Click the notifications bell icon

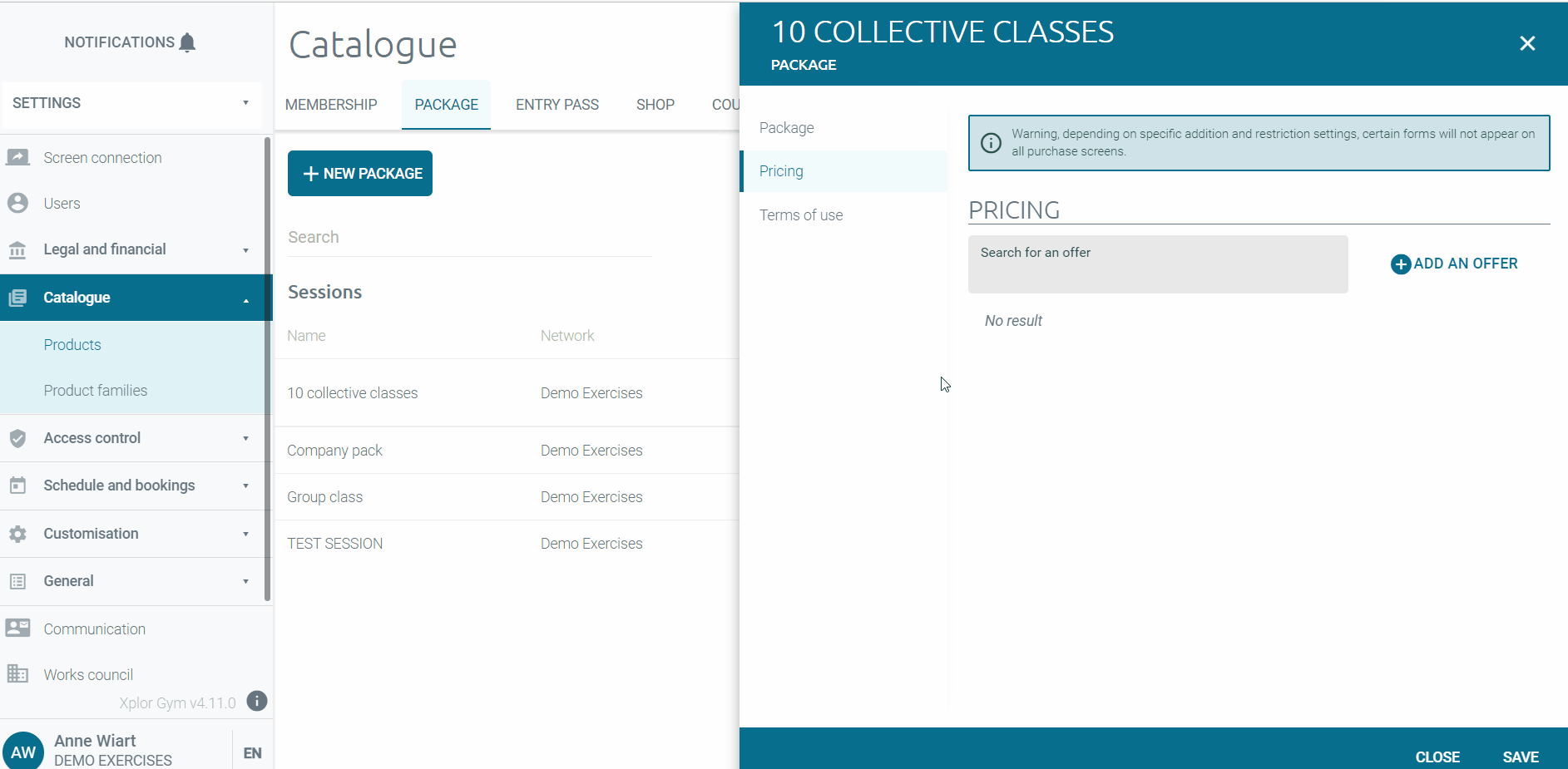188,42
